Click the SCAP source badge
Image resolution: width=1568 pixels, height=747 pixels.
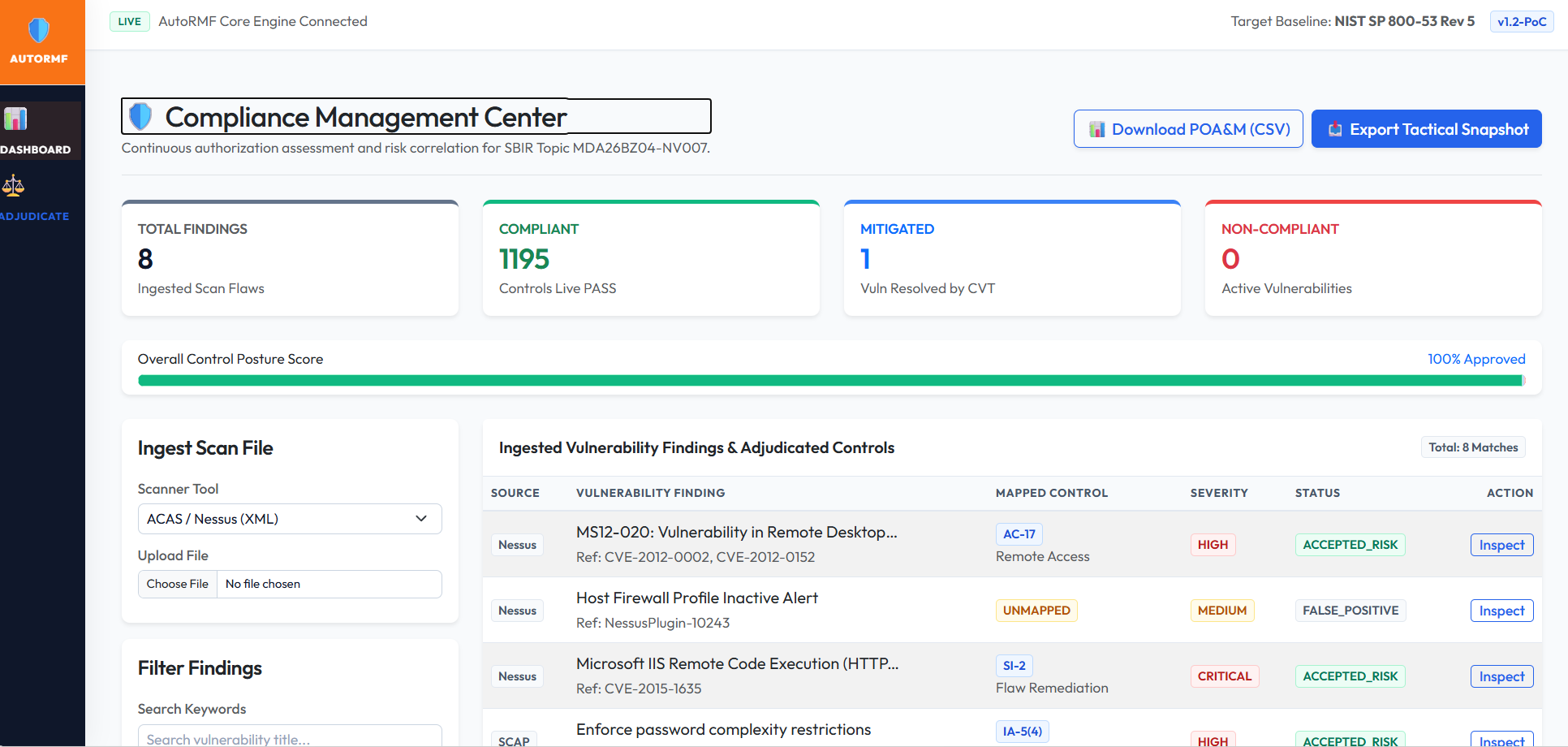pos(514,740)
